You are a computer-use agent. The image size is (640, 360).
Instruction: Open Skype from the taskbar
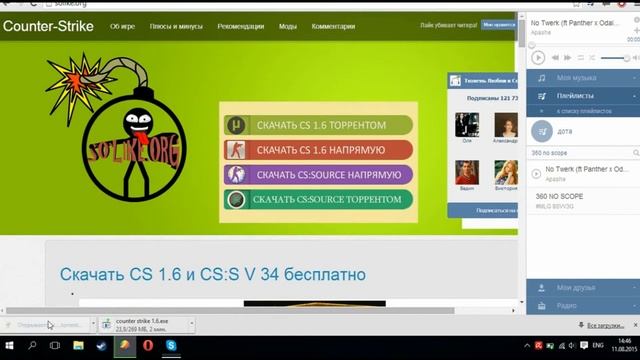[x=171, y=346]
